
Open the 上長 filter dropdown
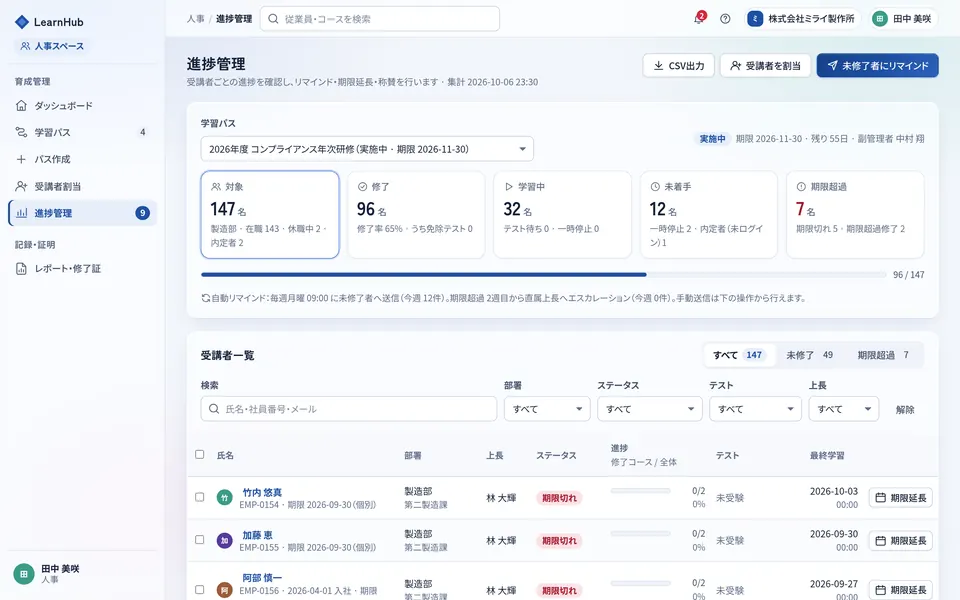(844, 409)
